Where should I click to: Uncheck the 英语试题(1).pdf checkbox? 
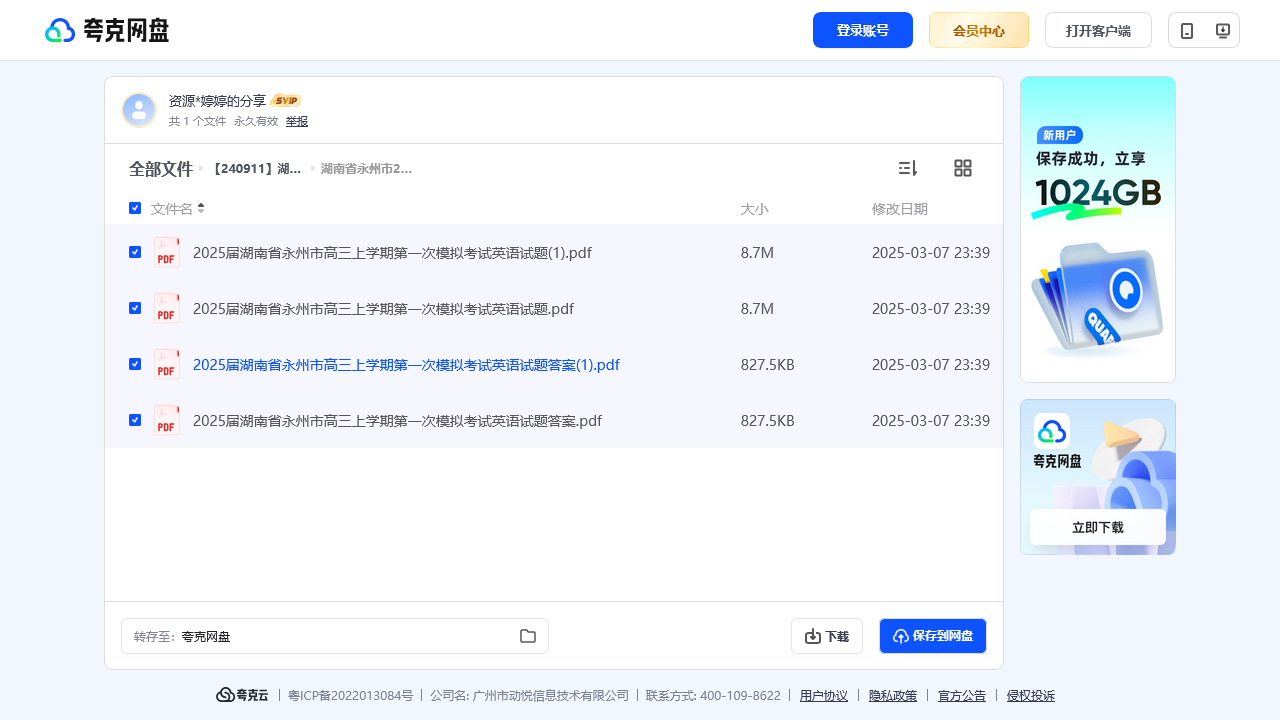135,252
